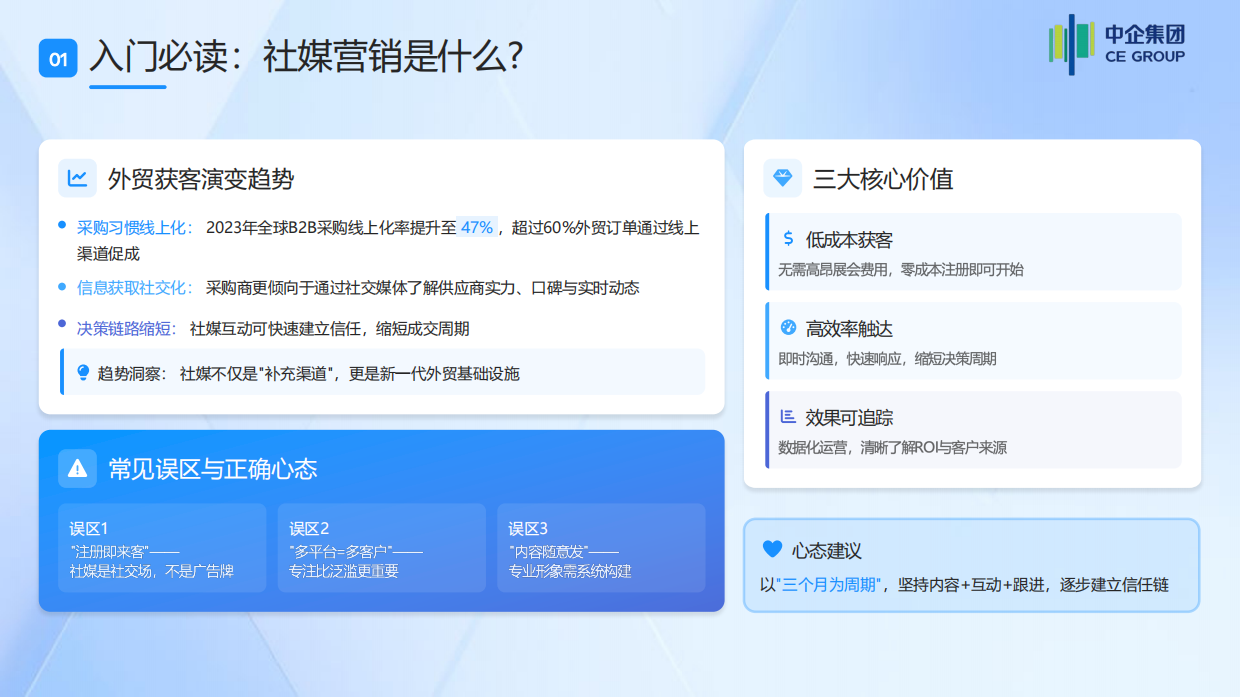Click the warning triangle icon on 常见误区与正确心态
This screenshot has height=697, width=1240.
pos(77,468)
